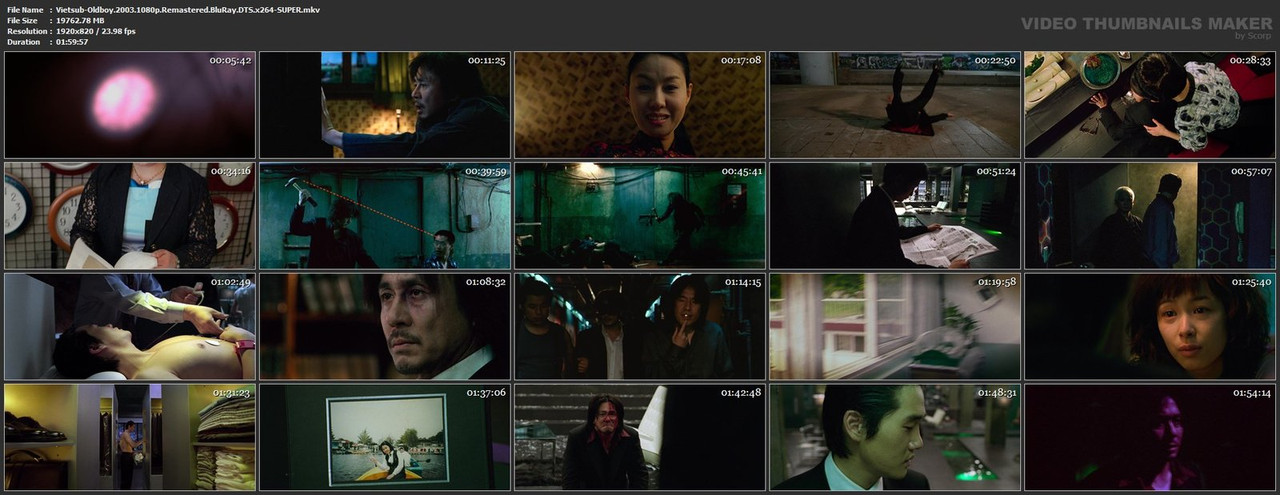Select the duration value 01:59:57
Screen dimensions: 1280x495
click(73, 42)
